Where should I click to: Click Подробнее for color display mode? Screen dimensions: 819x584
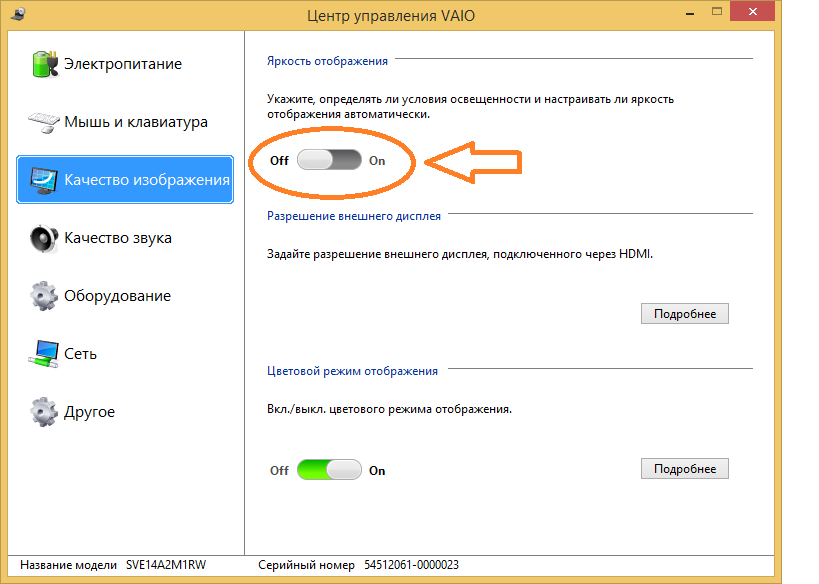(685, 469)
